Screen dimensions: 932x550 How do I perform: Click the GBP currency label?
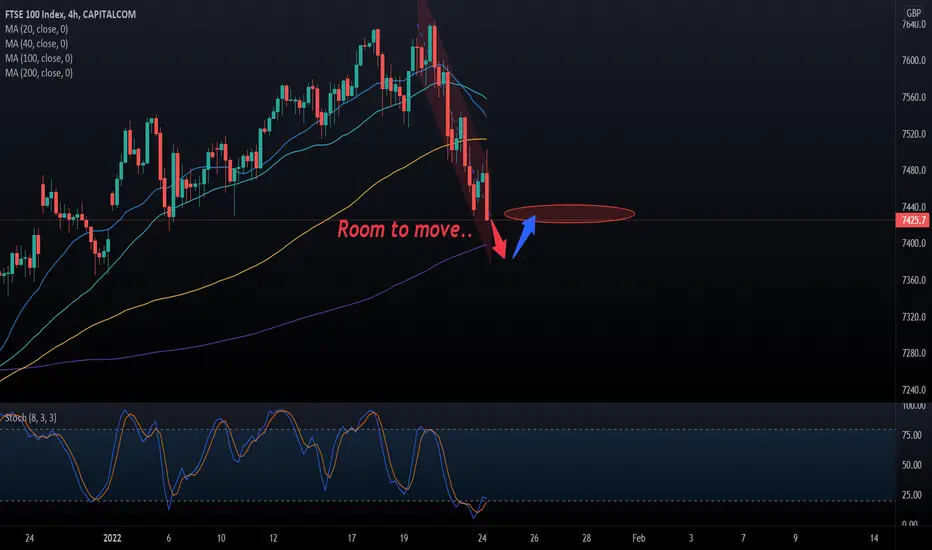click(x=913, y=12)
